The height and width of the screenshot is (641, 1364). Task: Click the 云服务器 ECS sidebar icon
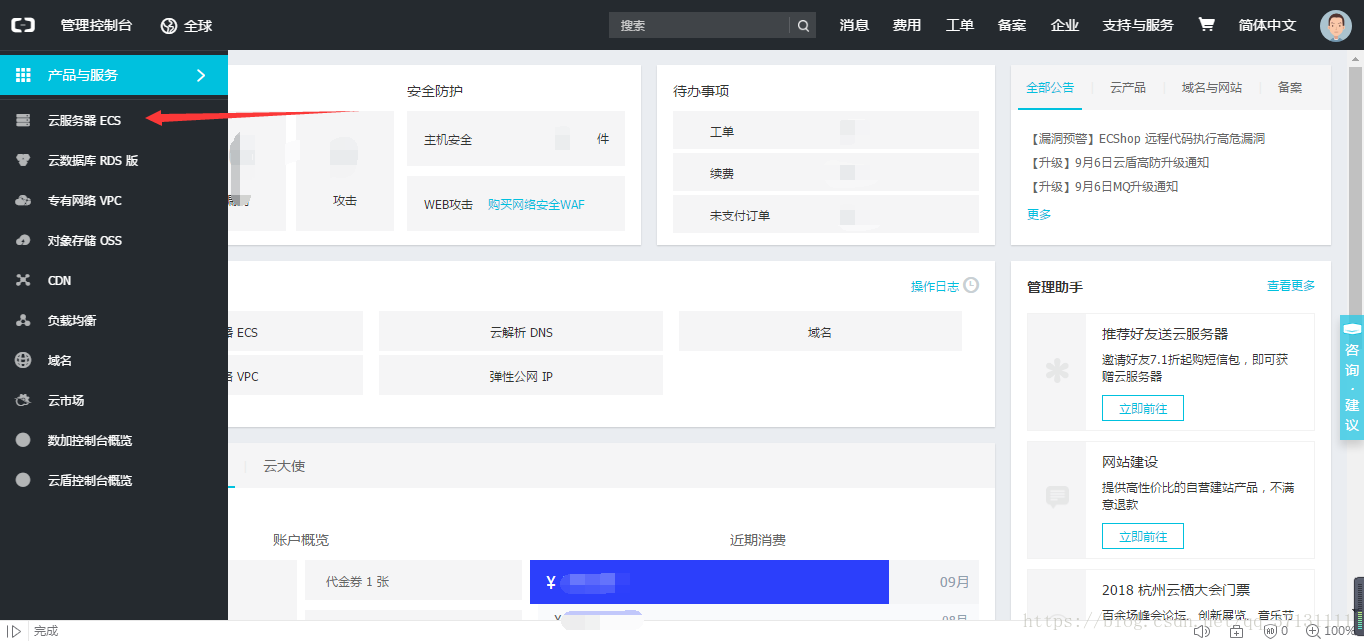click(x=23, y=120)
